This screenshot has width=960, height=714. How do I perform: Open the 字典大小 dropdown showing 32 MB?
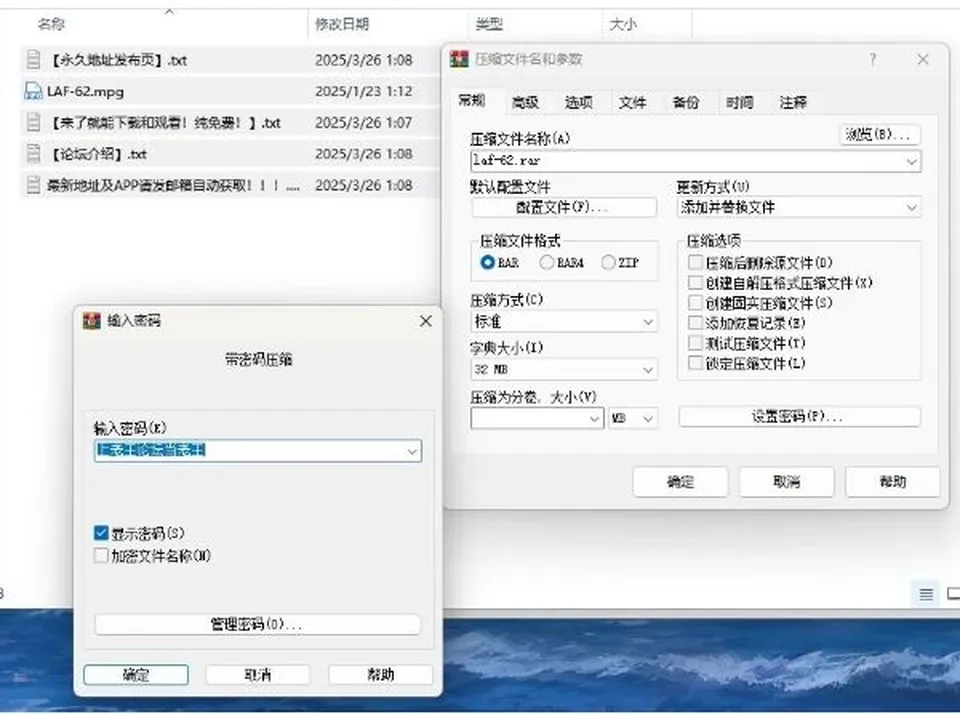click(564, 369)
